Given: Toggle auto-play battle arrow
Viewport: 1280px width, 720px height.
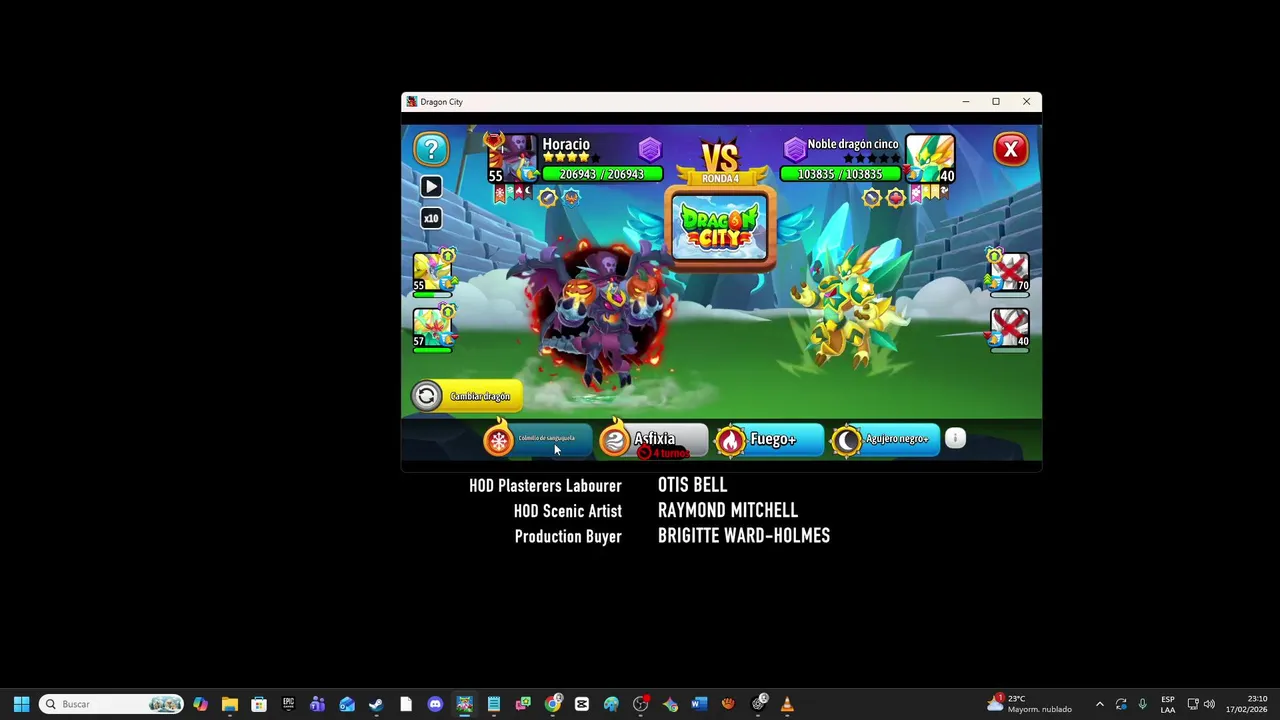Looking at the screenshot, I should click(431, 186).
